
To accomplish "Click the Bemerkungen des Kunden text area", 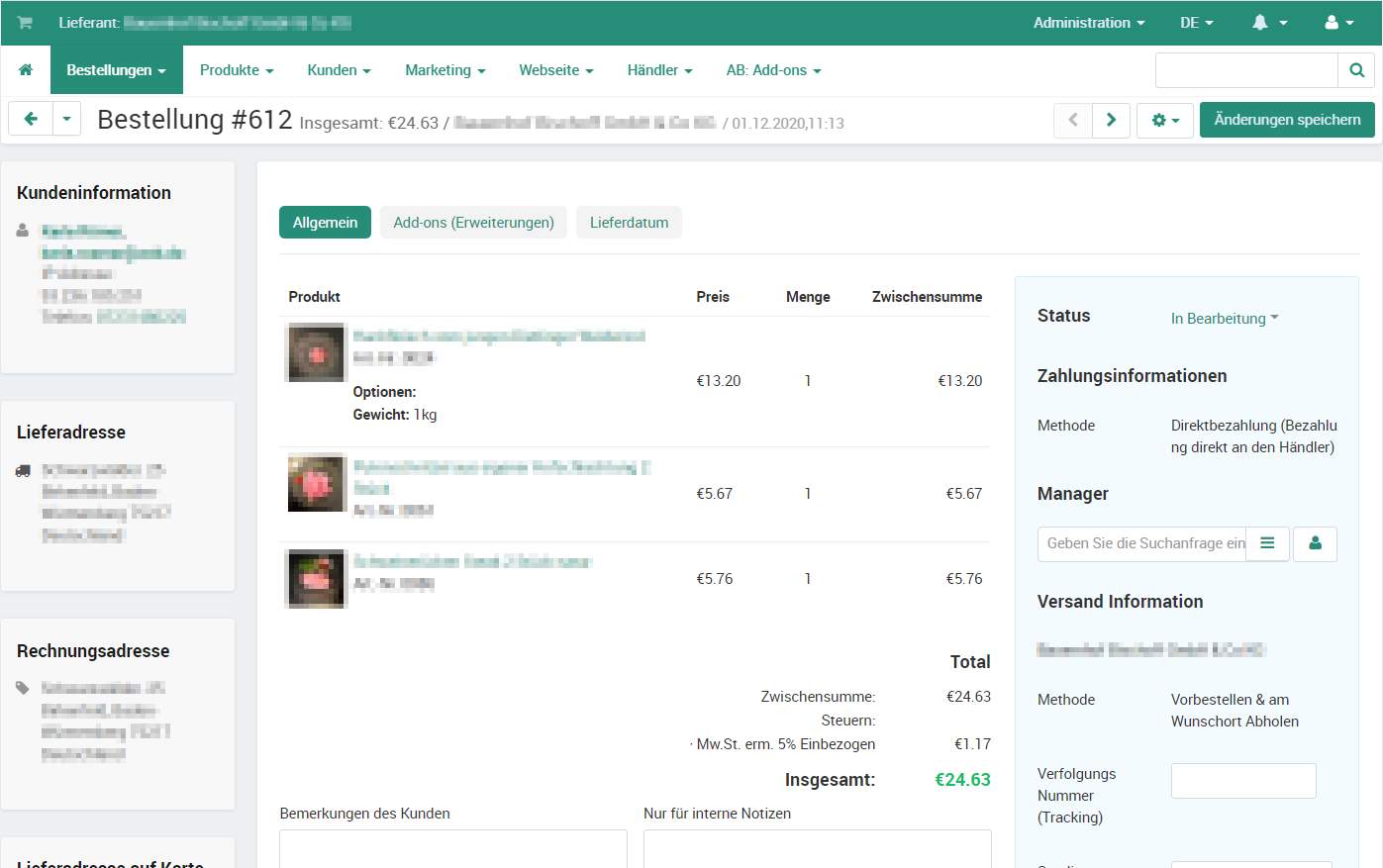I will [x=453, y=849].
